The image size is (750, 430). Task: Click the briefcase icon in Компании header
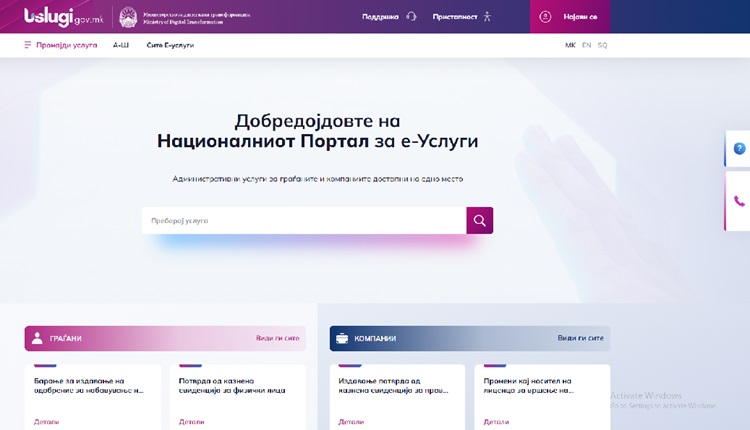[x=342, y=338]
